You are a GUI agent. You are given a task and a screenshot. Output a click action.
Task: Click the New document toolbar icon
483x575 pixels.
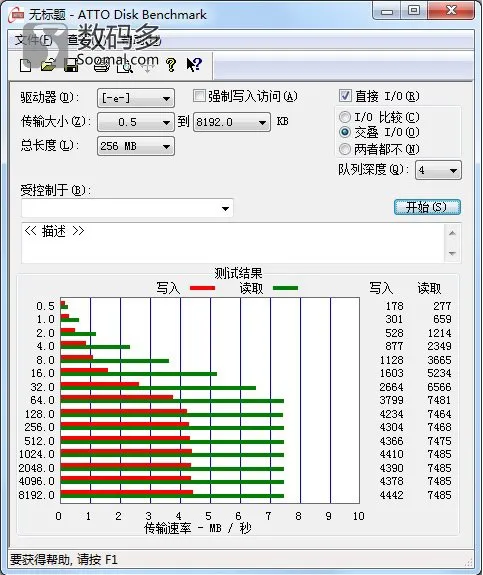tap(25, 65)
